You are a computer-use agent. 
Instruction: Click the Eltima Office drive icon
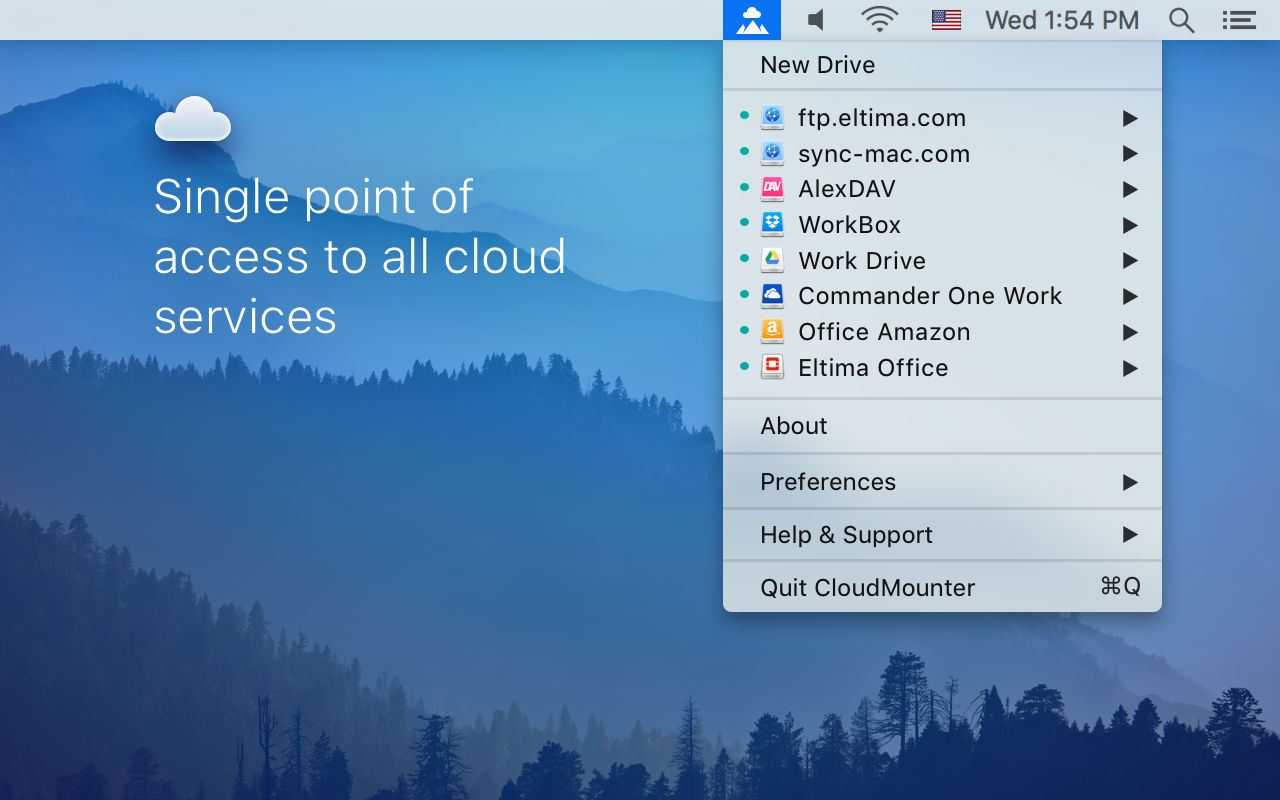772,368
